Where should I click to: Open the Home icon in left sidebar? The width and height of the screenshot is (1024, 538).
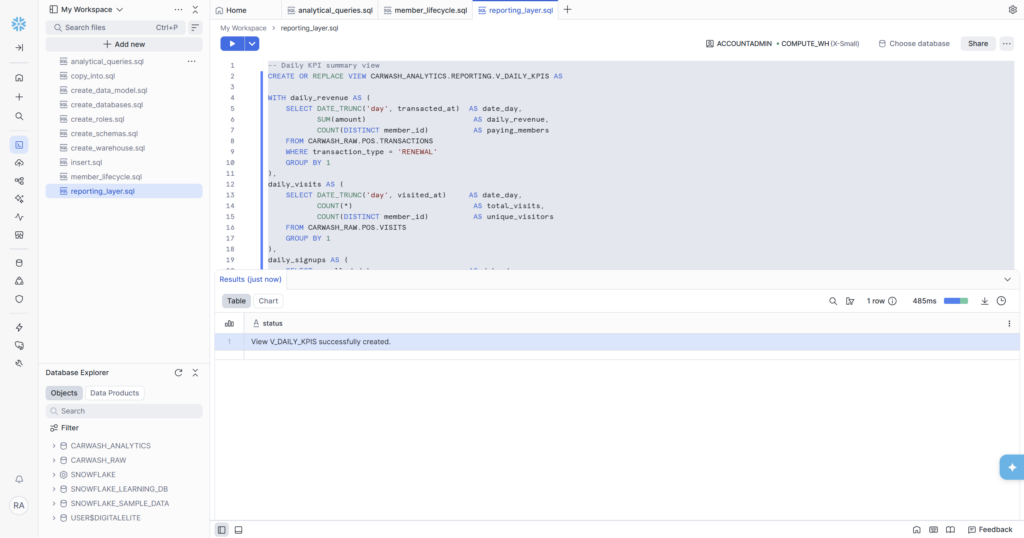pyautogui.click(x=19, y=77)
